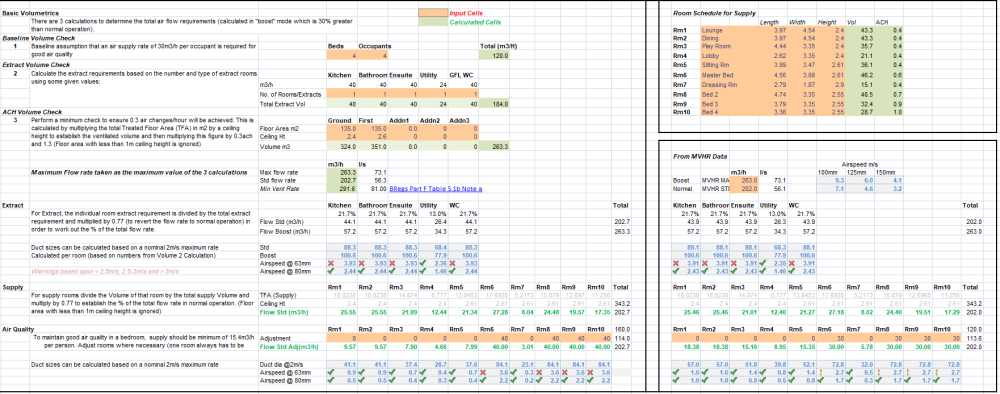Select Normal 150mm airspeed 3.2 cell
This screenshot has width=1000, height=394.
coord(888,189)
